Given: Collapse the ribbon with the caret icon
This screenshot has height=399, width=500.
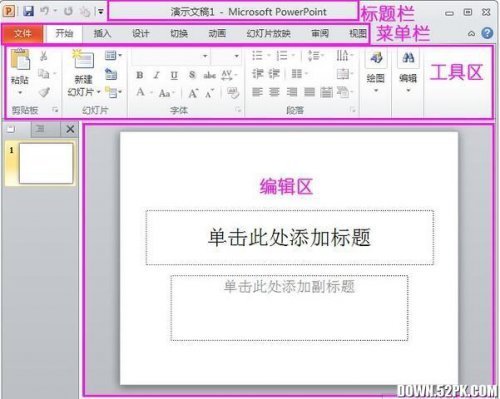Looking at the screenshot, I should 471,34.
